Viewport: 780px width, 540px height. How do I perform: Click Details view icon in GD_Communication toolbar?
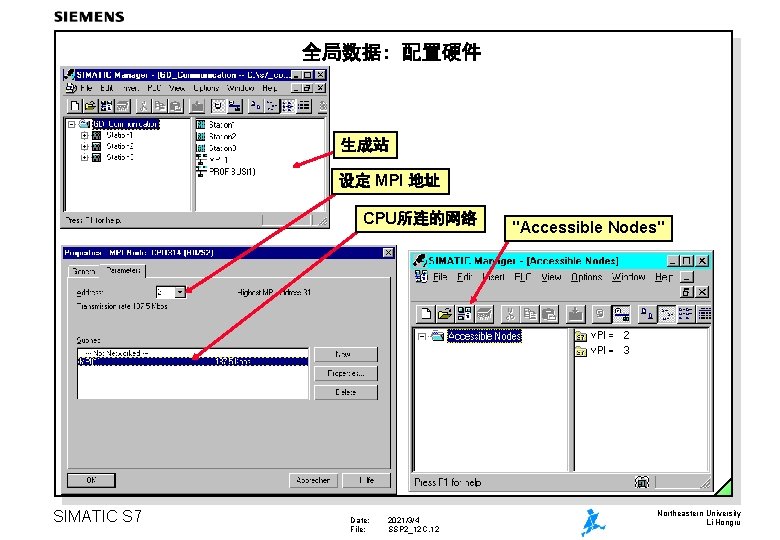click(x=304, y=105)
